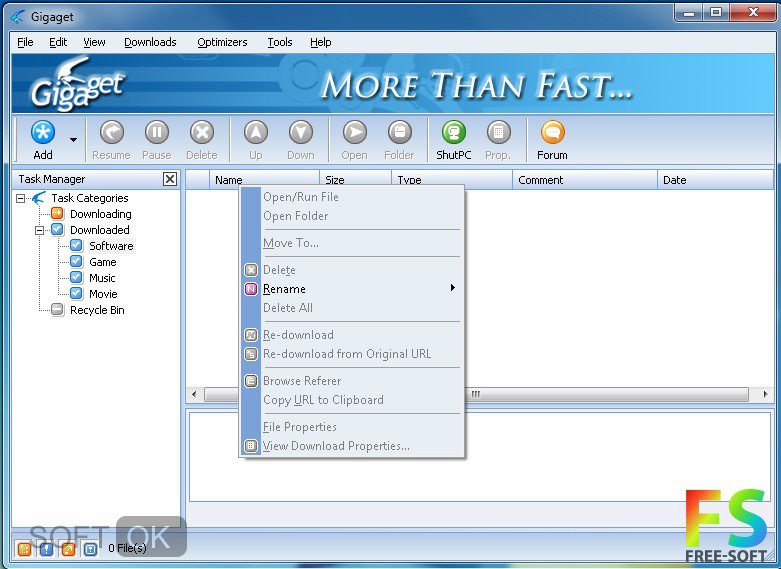Click Delete in the context menu
Image resolution: width=781 pixels, height=569 pixels.
pyautogui.click(x=352, y=270)
